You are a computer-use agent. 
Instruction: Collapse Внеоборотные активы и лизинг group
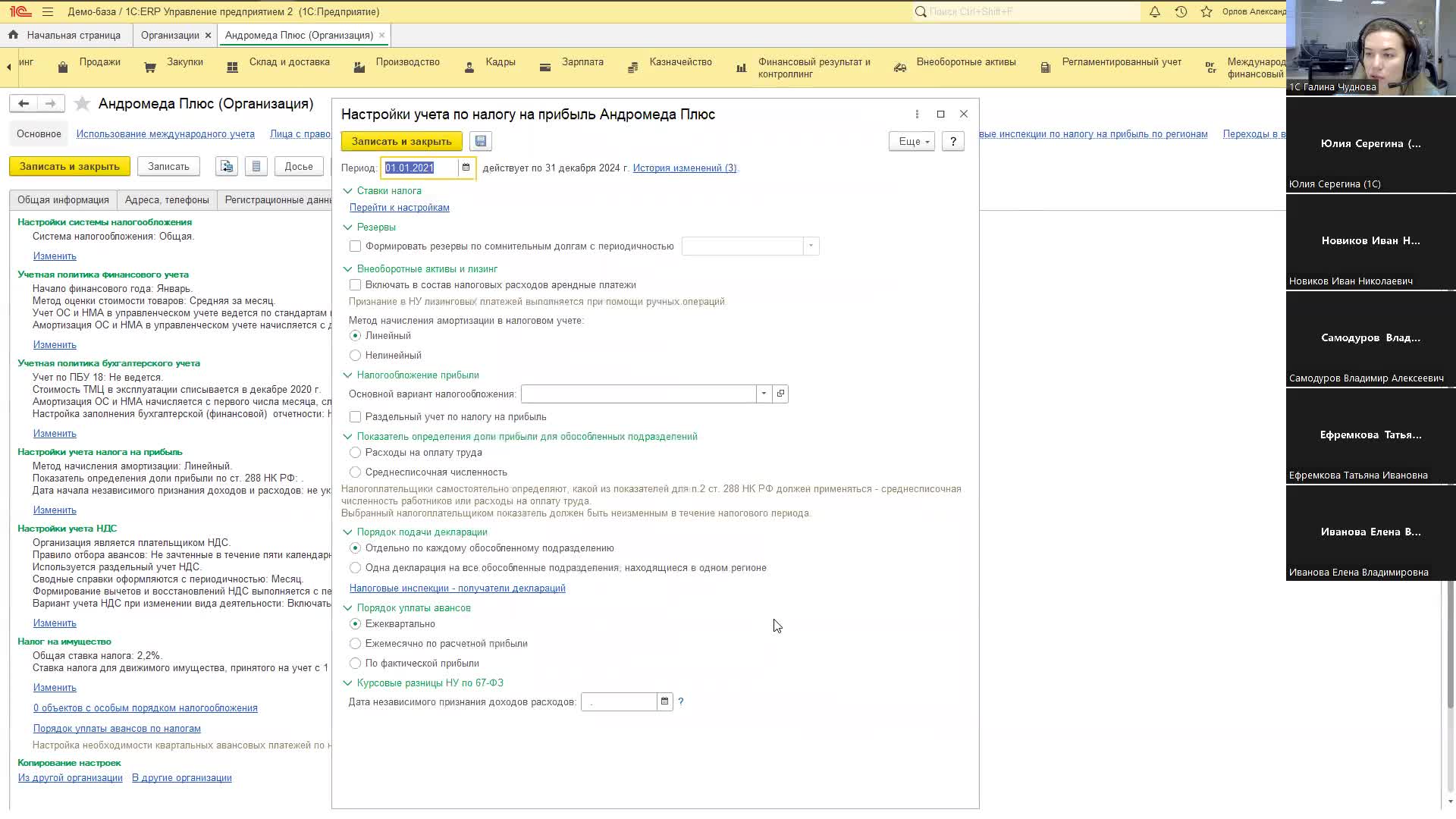pyautogui.click(x=347, y=269)
